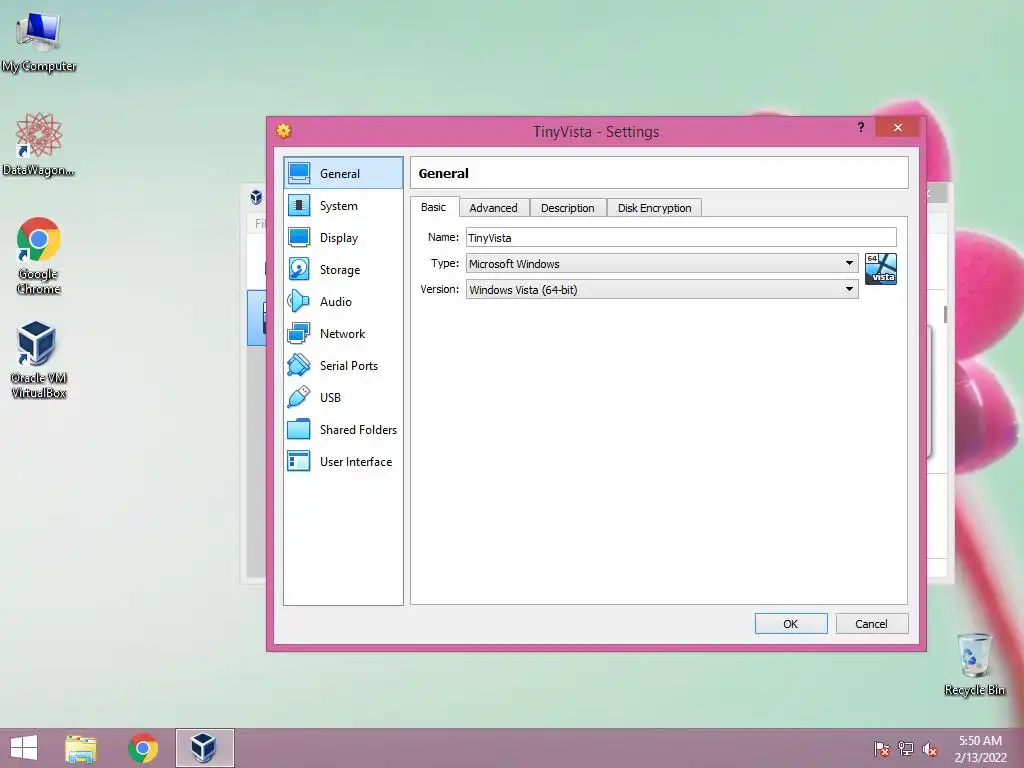Open the Display settings icon
The height and width of the screenshot is (768, 1024).
coord(299,237)
